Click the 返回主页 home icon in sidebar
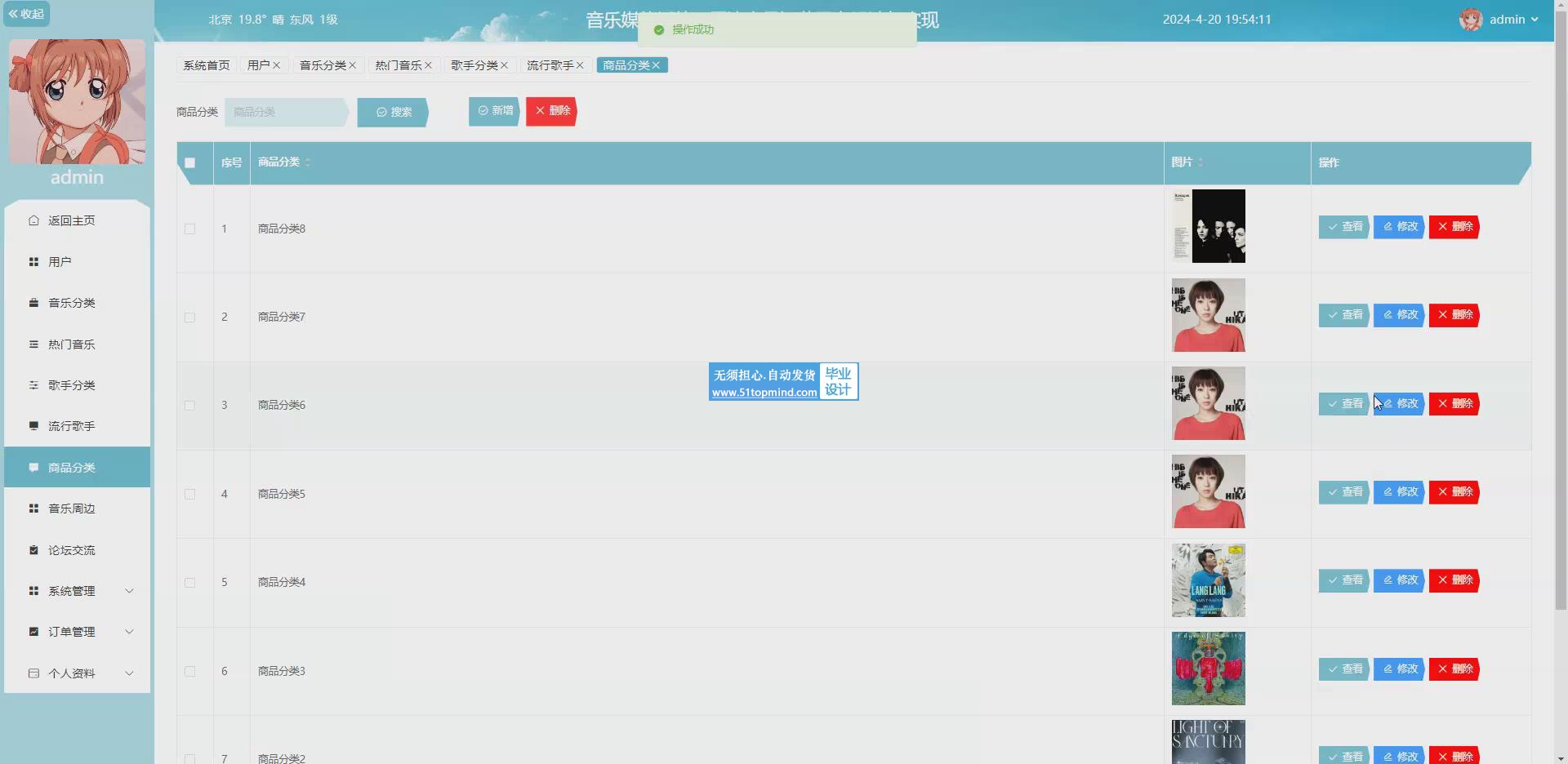Viewport: 1568px width, 764px height. [x=33, y=220]
